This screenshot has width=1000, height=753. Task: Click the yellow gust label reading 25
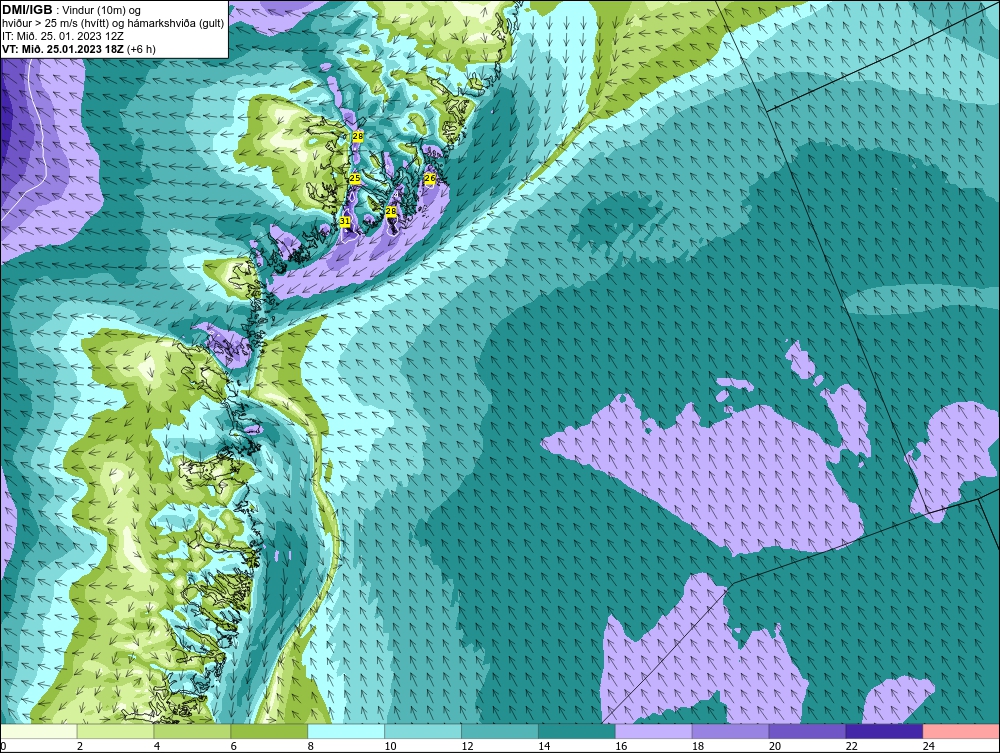point(355,179)
